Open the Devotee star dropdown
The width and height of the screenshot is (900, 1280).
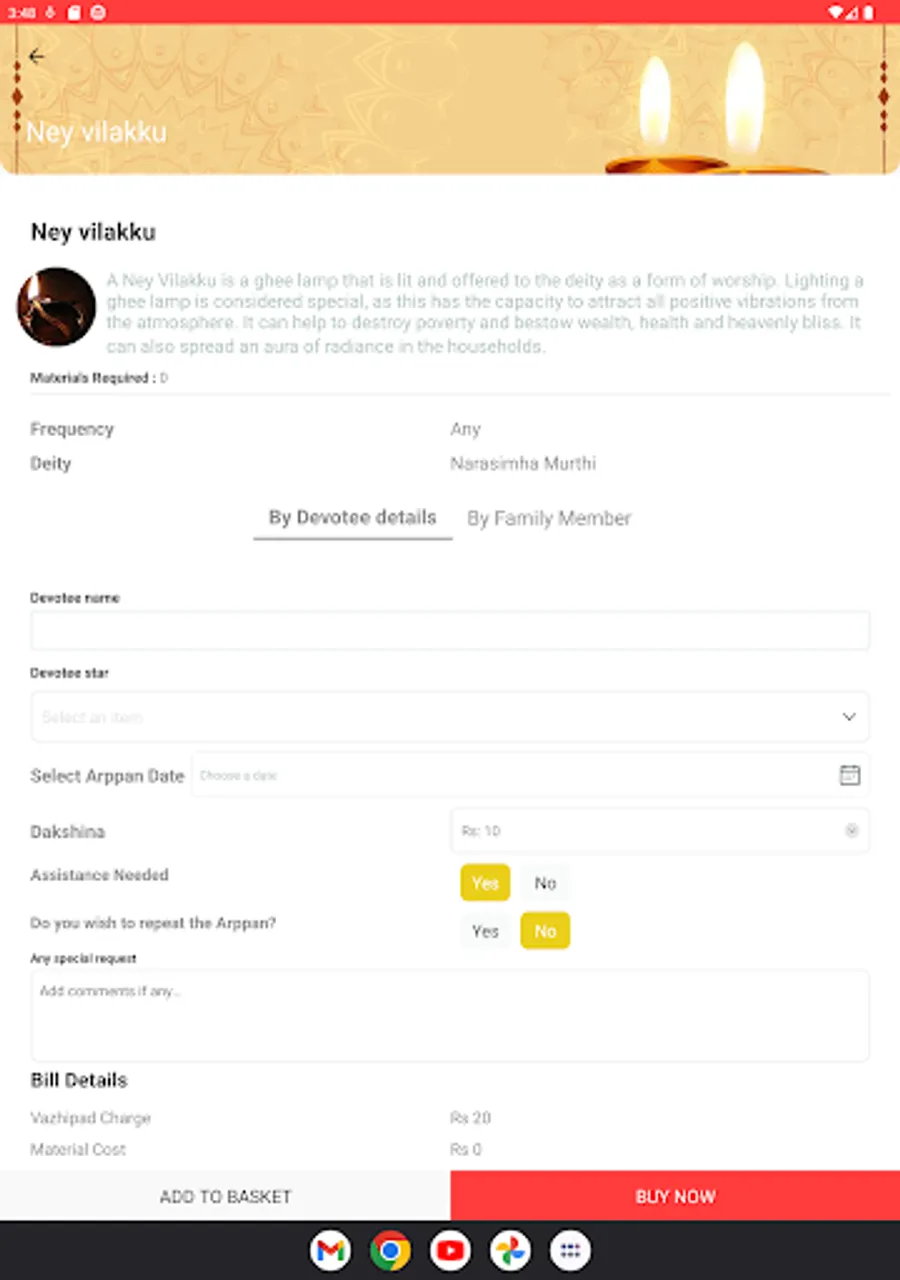click(849, 717)
